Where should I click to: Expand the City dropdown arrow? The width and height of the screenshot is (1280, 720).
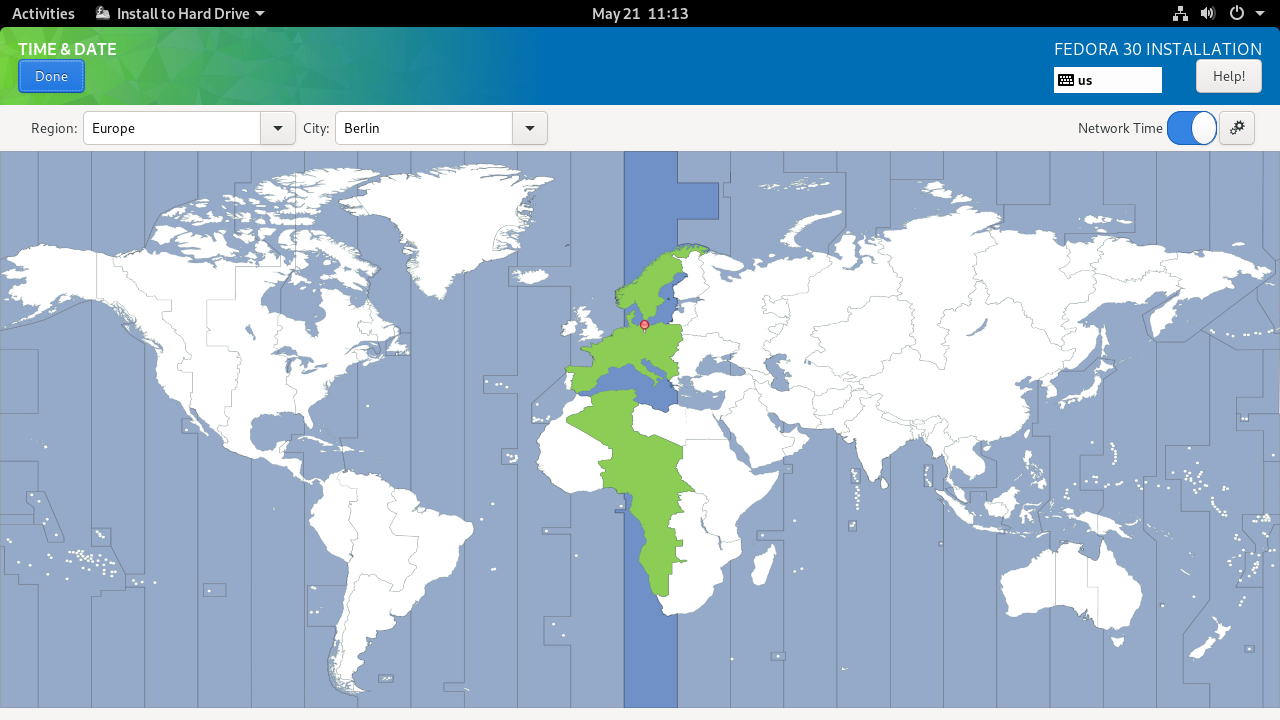coord(529,128)
